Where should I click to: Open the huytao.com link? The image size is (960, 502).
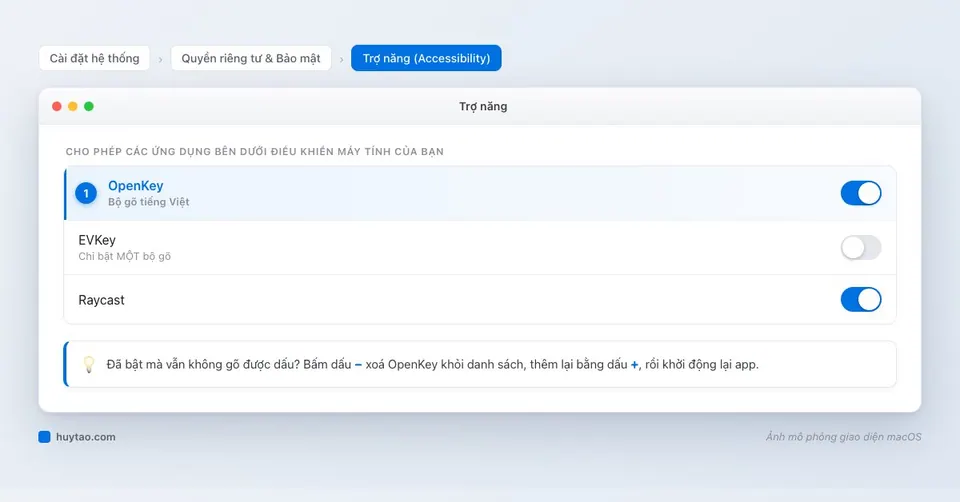pyautogui.click(x=86, y=437)
